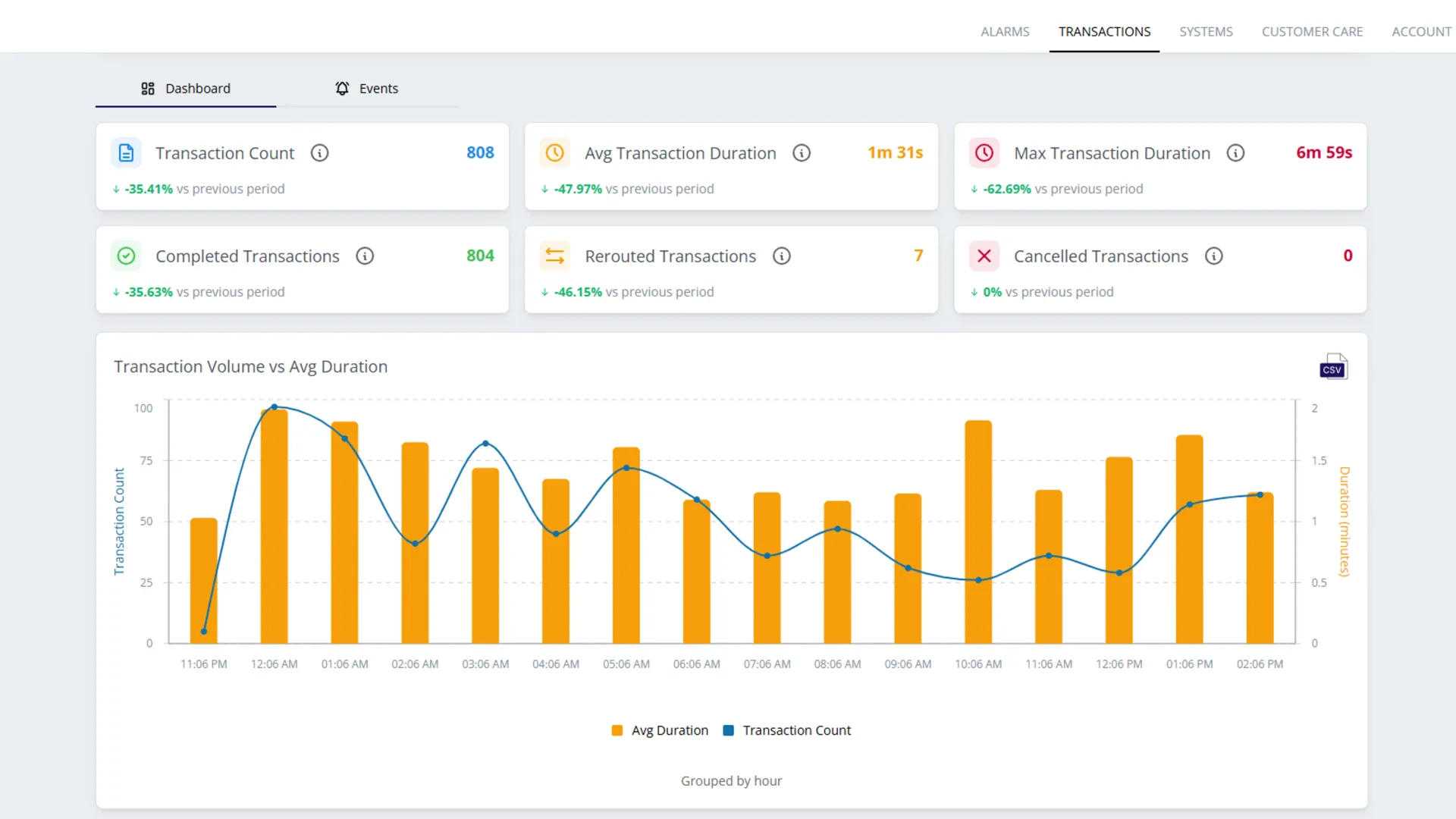Switch to the Events tab

click(367, 89)
